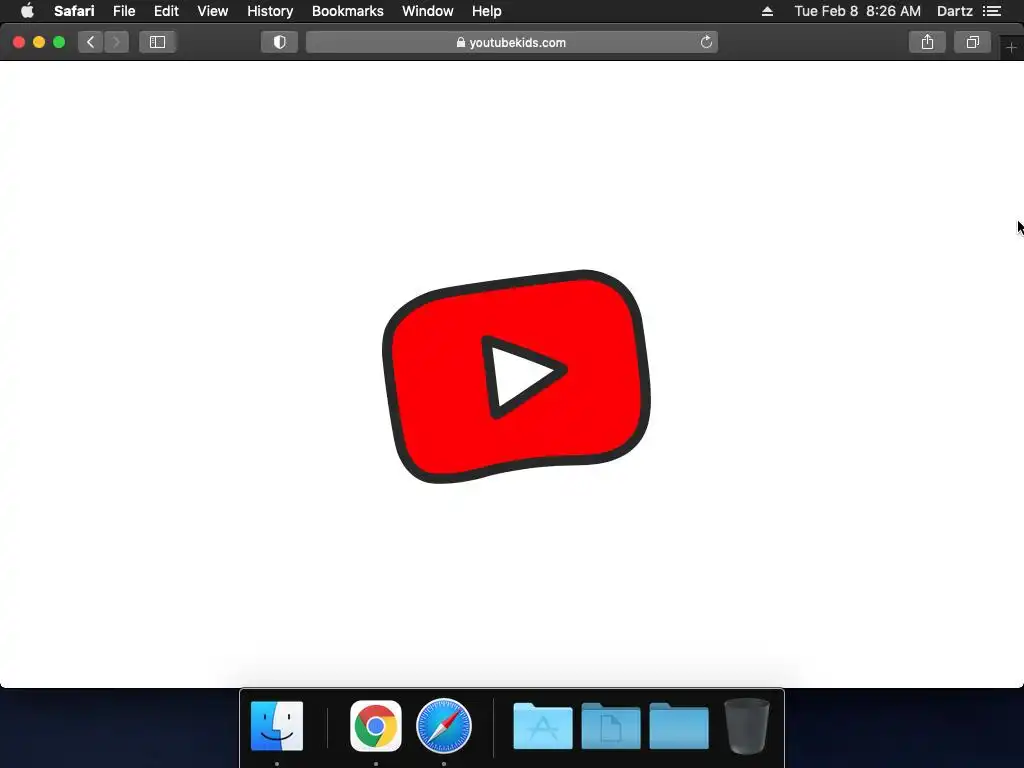Viewport: 1024px width, 768px height.
Task: Open the Window menu
Action: 427,11
